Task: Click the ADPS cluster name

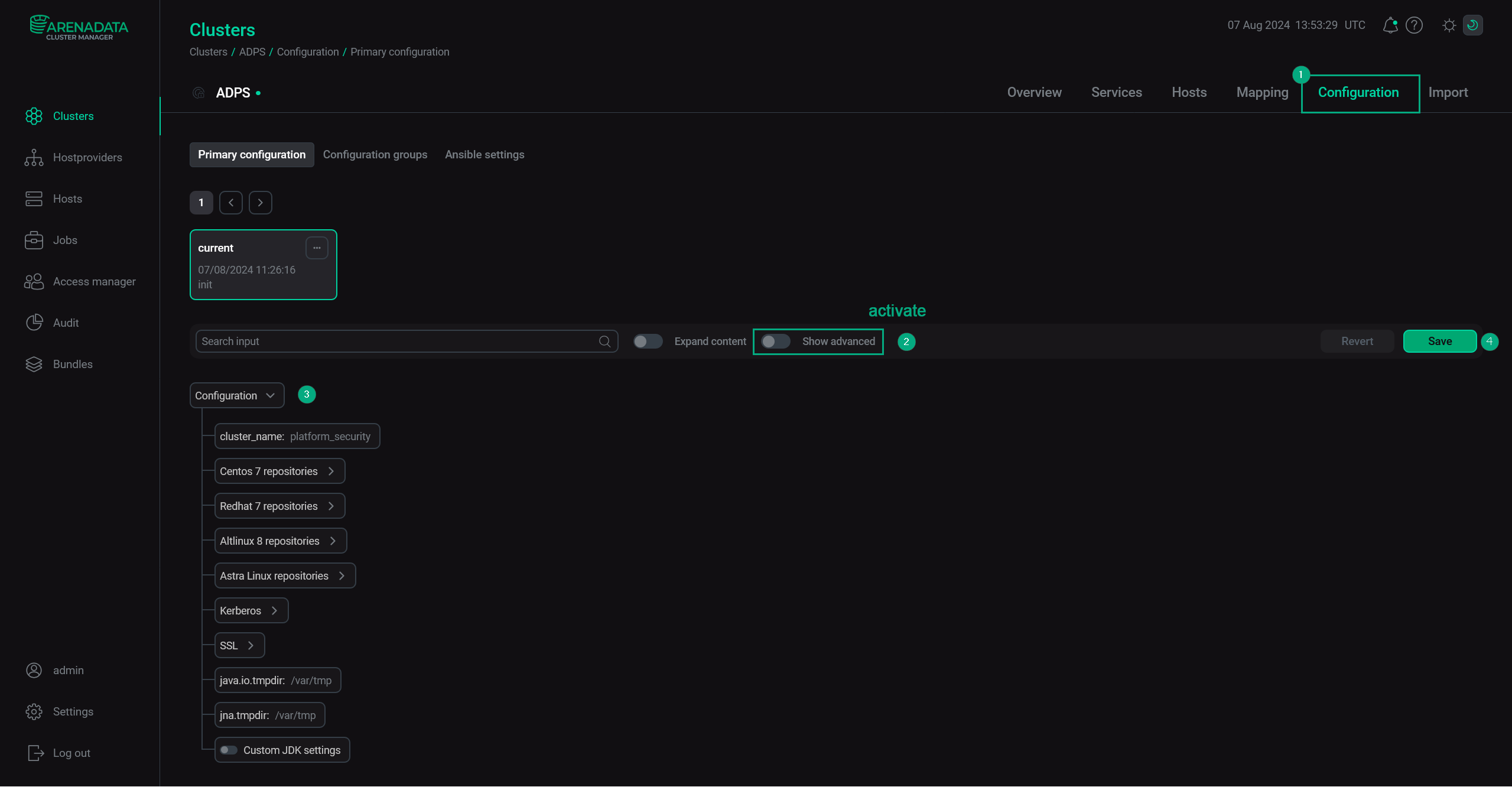Action: tap(233, 93)
